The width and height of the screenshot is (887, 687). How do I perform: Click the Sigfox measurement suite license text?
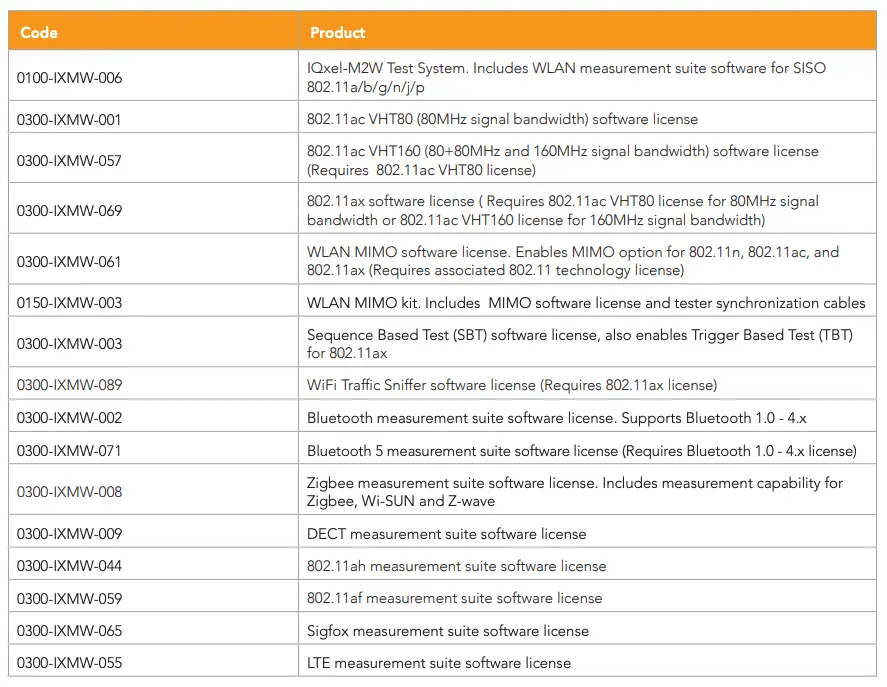[447, 631]
